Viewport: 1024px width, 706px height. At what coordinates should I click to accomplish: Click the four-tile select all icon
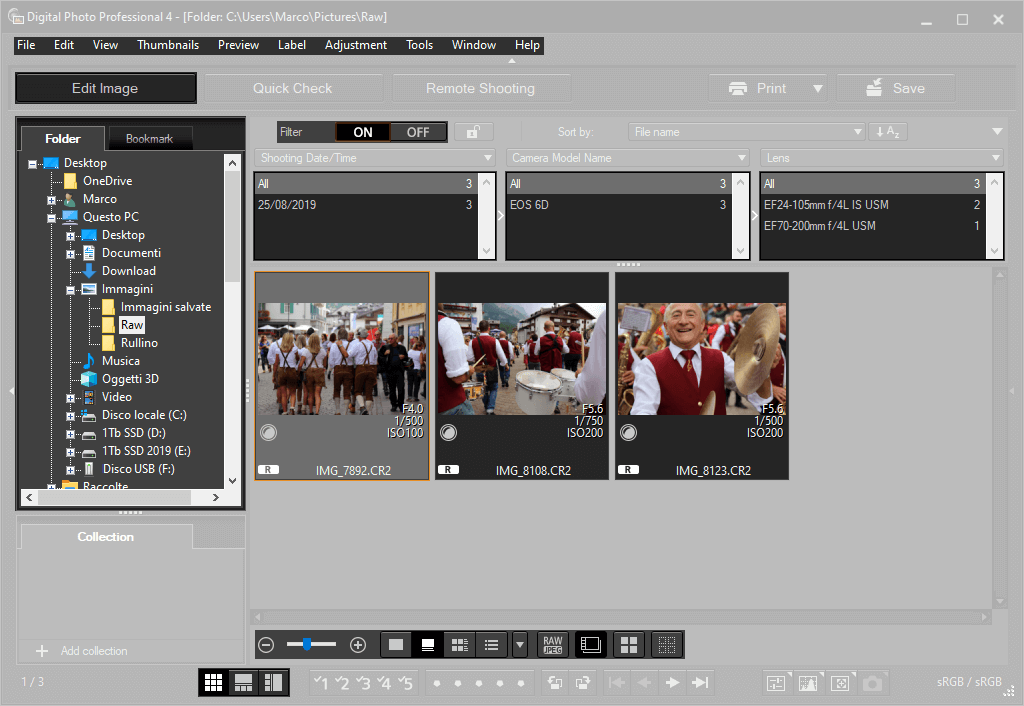pyautogui.click(x=629, y=645)
